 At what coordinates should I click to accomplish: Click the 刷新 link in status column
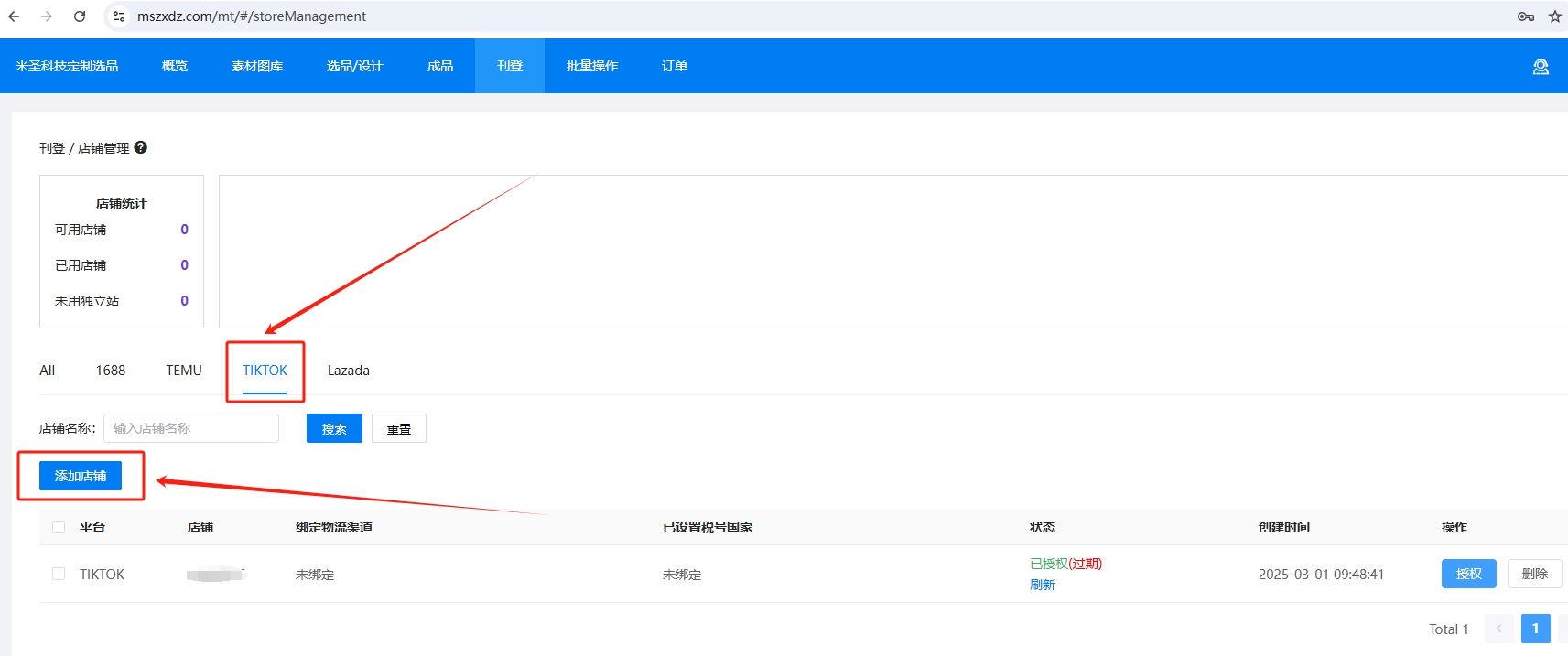point(1043,585)
